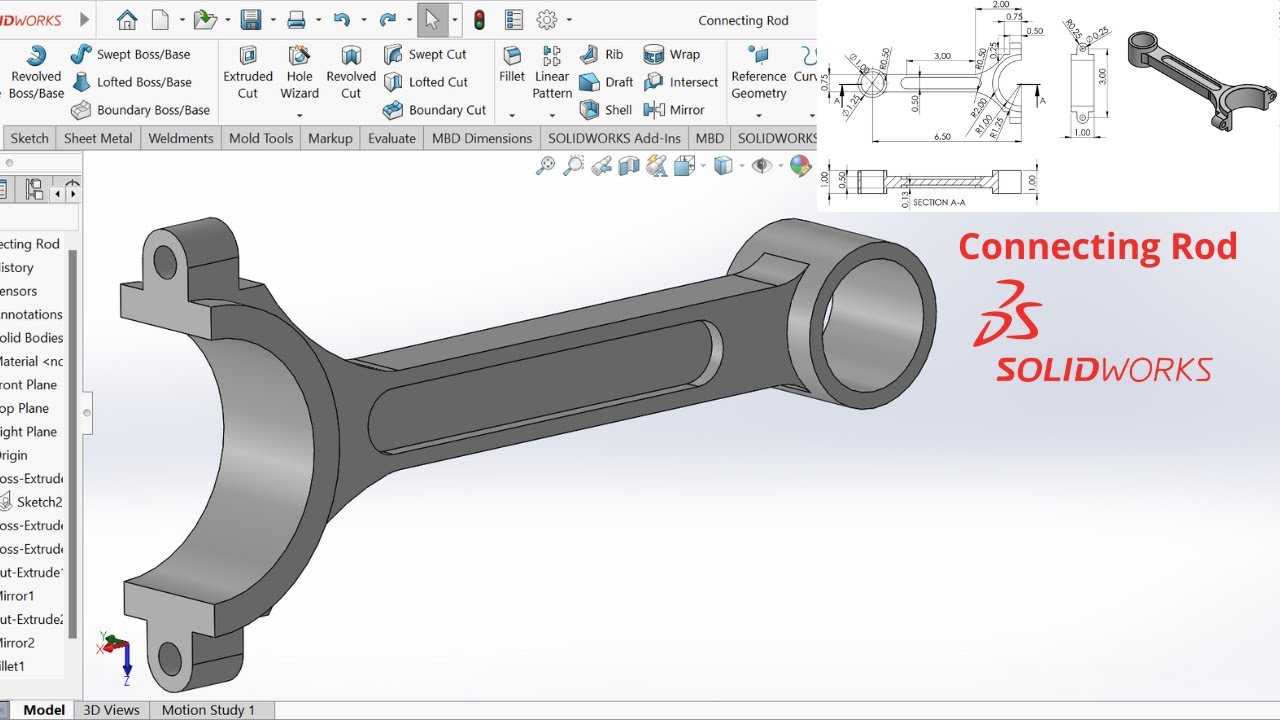Switch to the Mold Tools tab
The width and height of the screenshot is (1280, 720).
(261, 138)
